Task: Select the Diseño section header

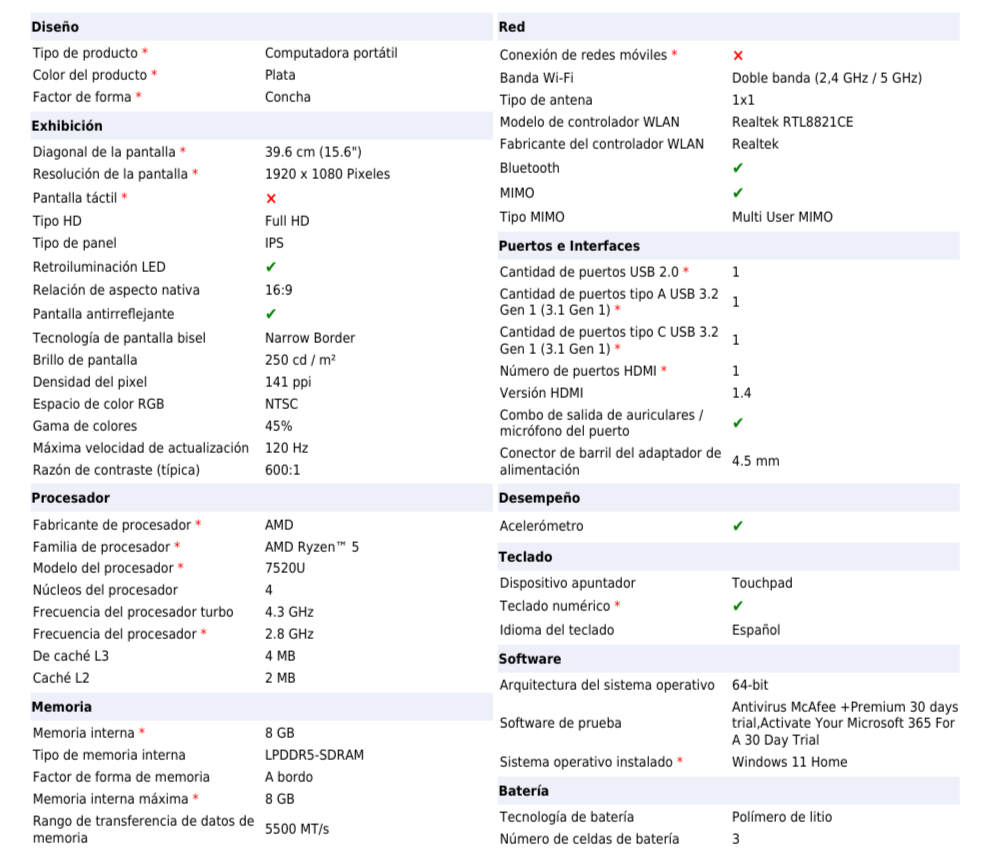Action: coord(55,27)
